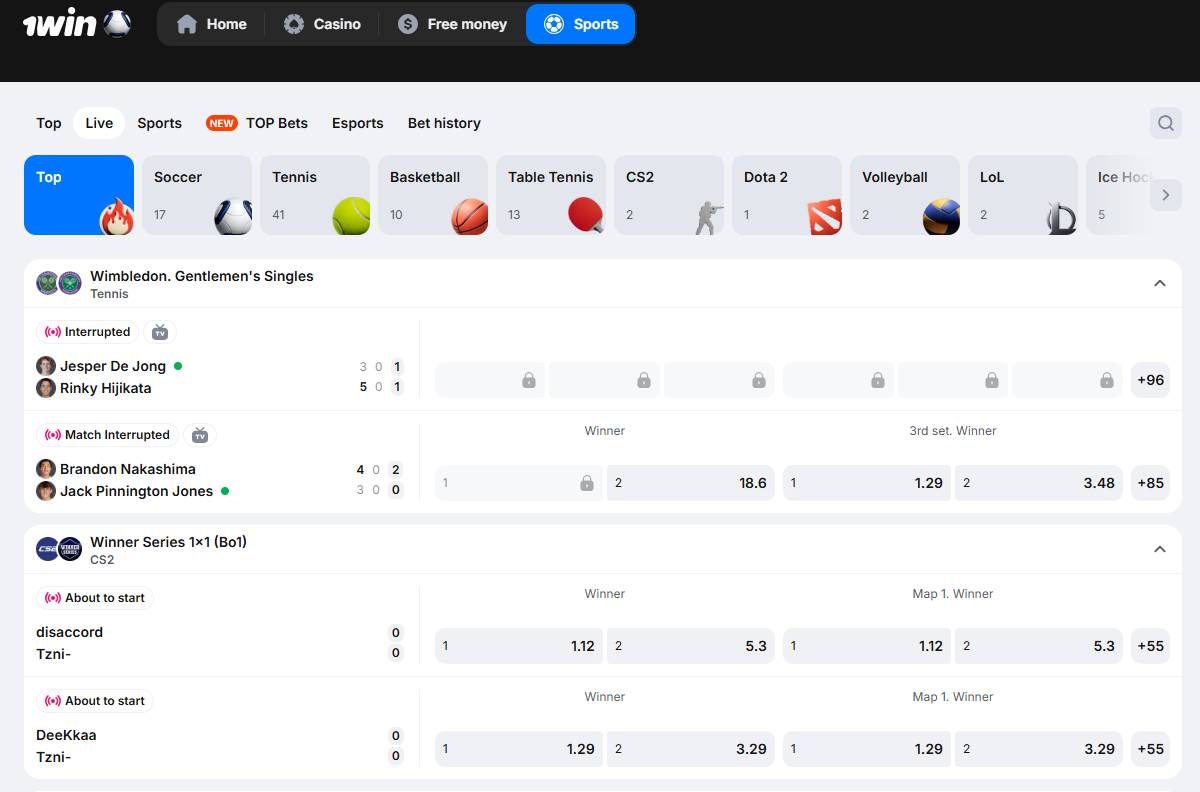Choose the Table Tennis category tile

tap(551, 195)
